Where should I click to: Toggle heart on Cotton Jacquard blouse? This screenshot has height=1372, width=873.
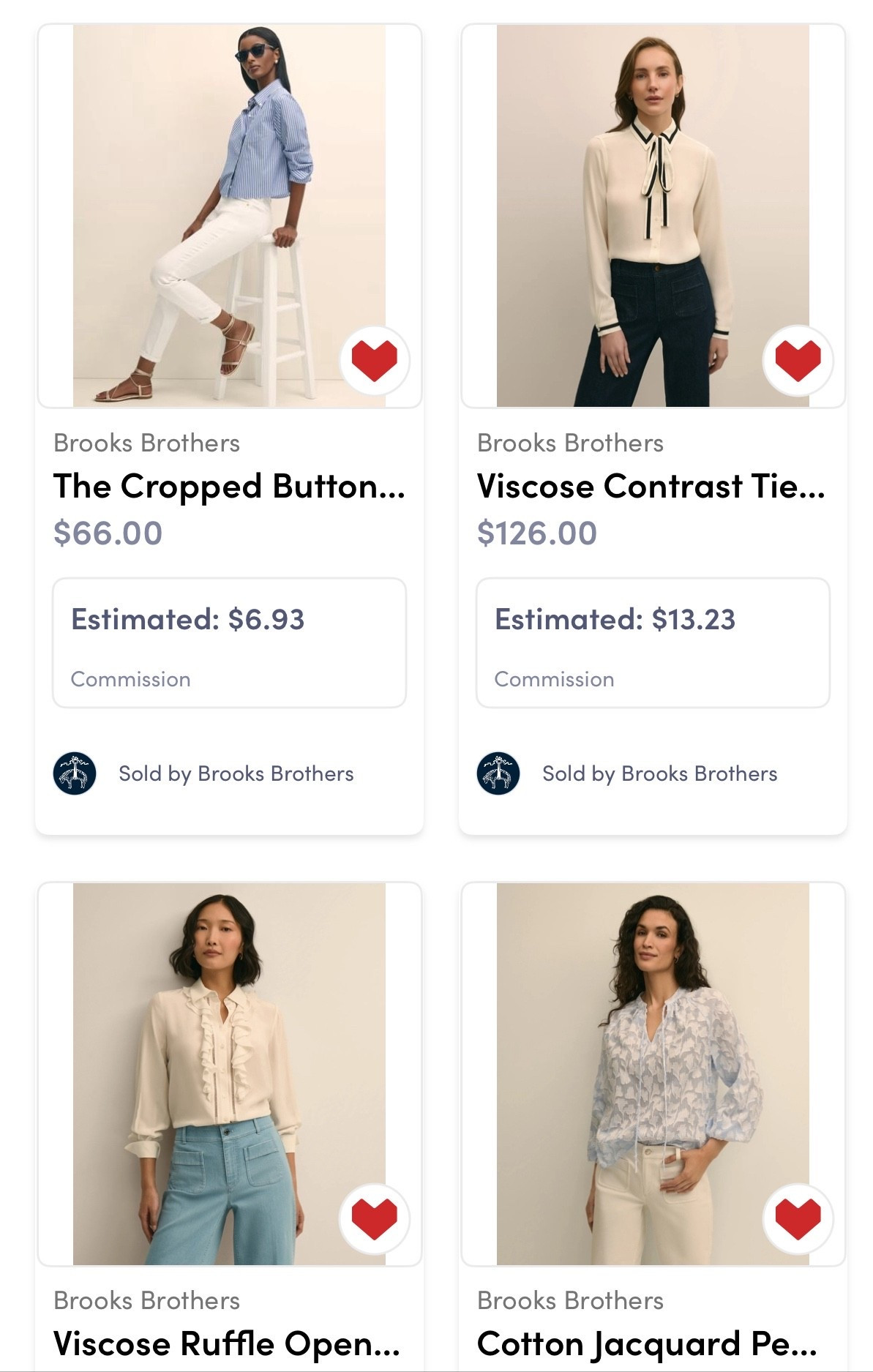[798, 1218]
